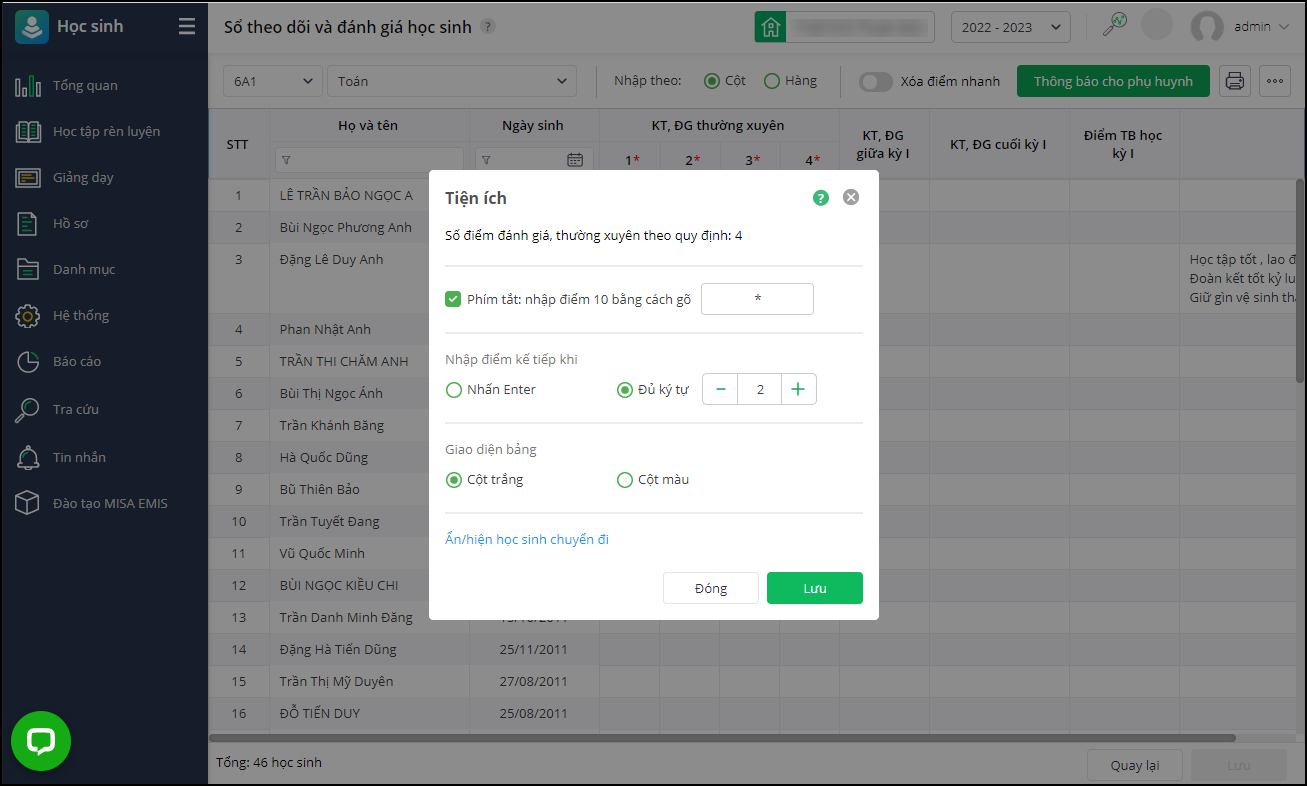Click the Hồ sơ document icon
Screen dimensions: 1307x786
click(x=28, y=224)
